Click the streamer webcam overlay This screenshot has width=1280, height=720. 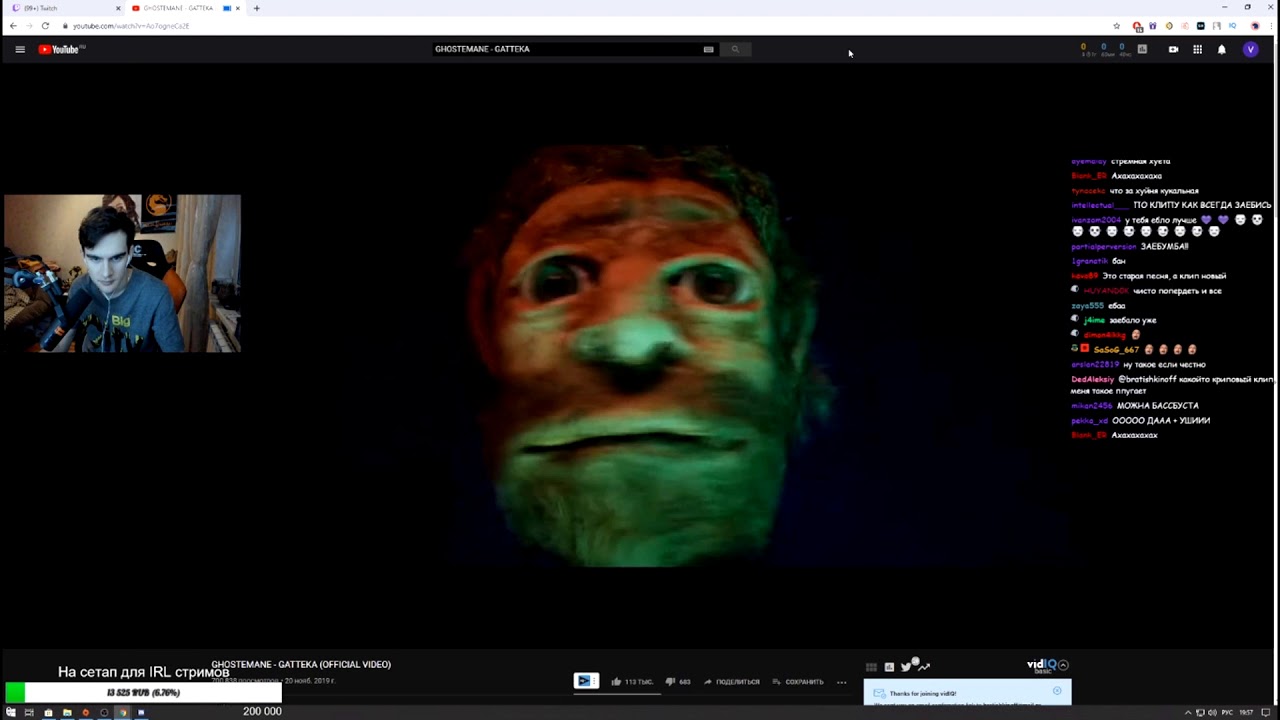[122, 273]
